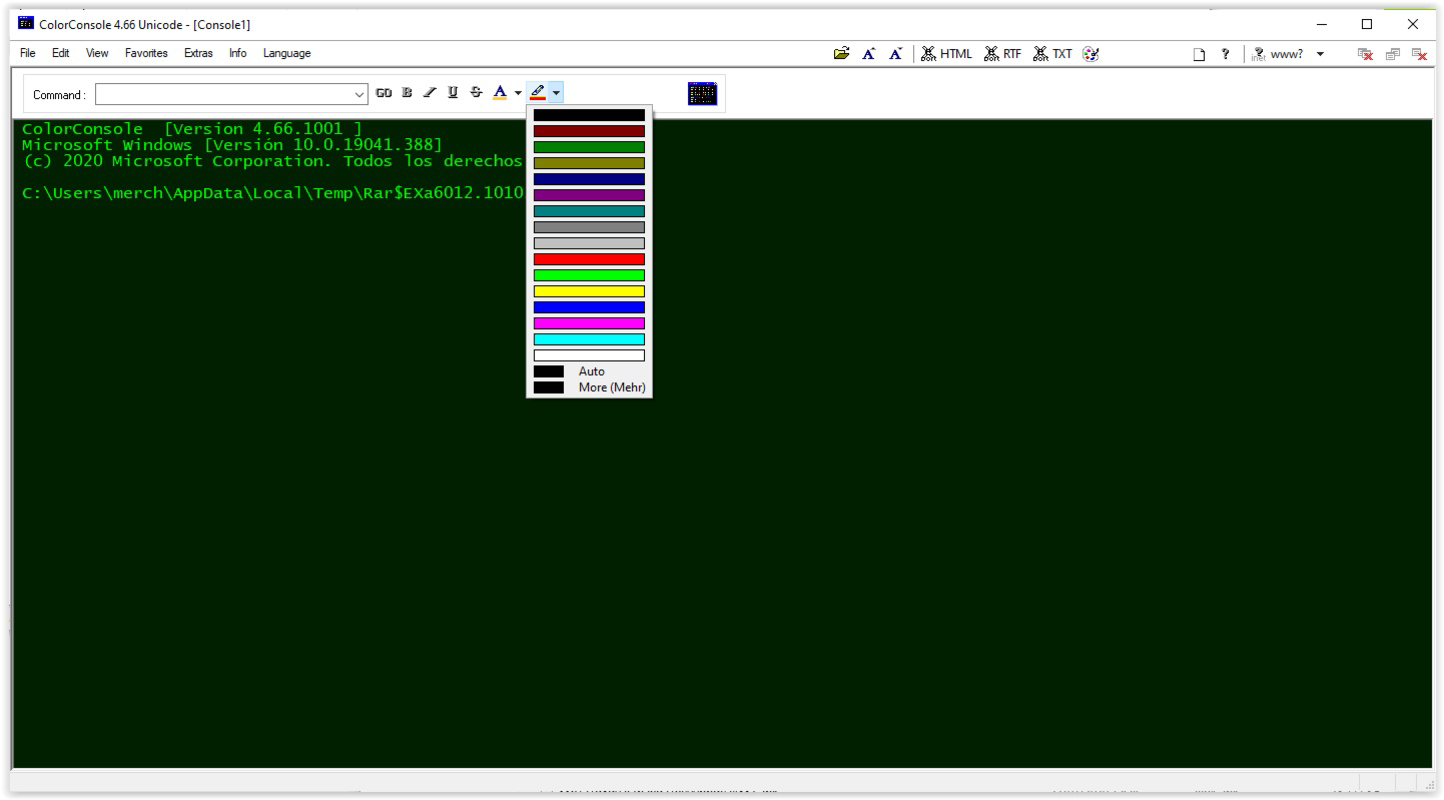The width and height of the screenshot is (1444, 800).
Task: Choose the Auto color option
Action: [589, 371]
